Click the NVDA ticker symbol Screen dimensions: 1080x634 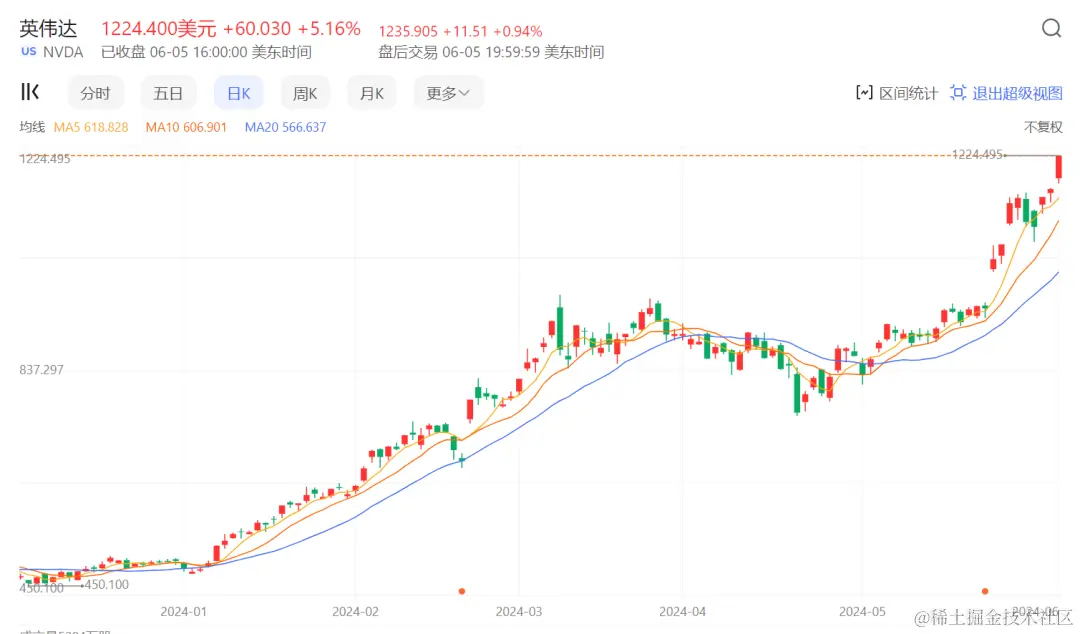[x=63, y=52]
